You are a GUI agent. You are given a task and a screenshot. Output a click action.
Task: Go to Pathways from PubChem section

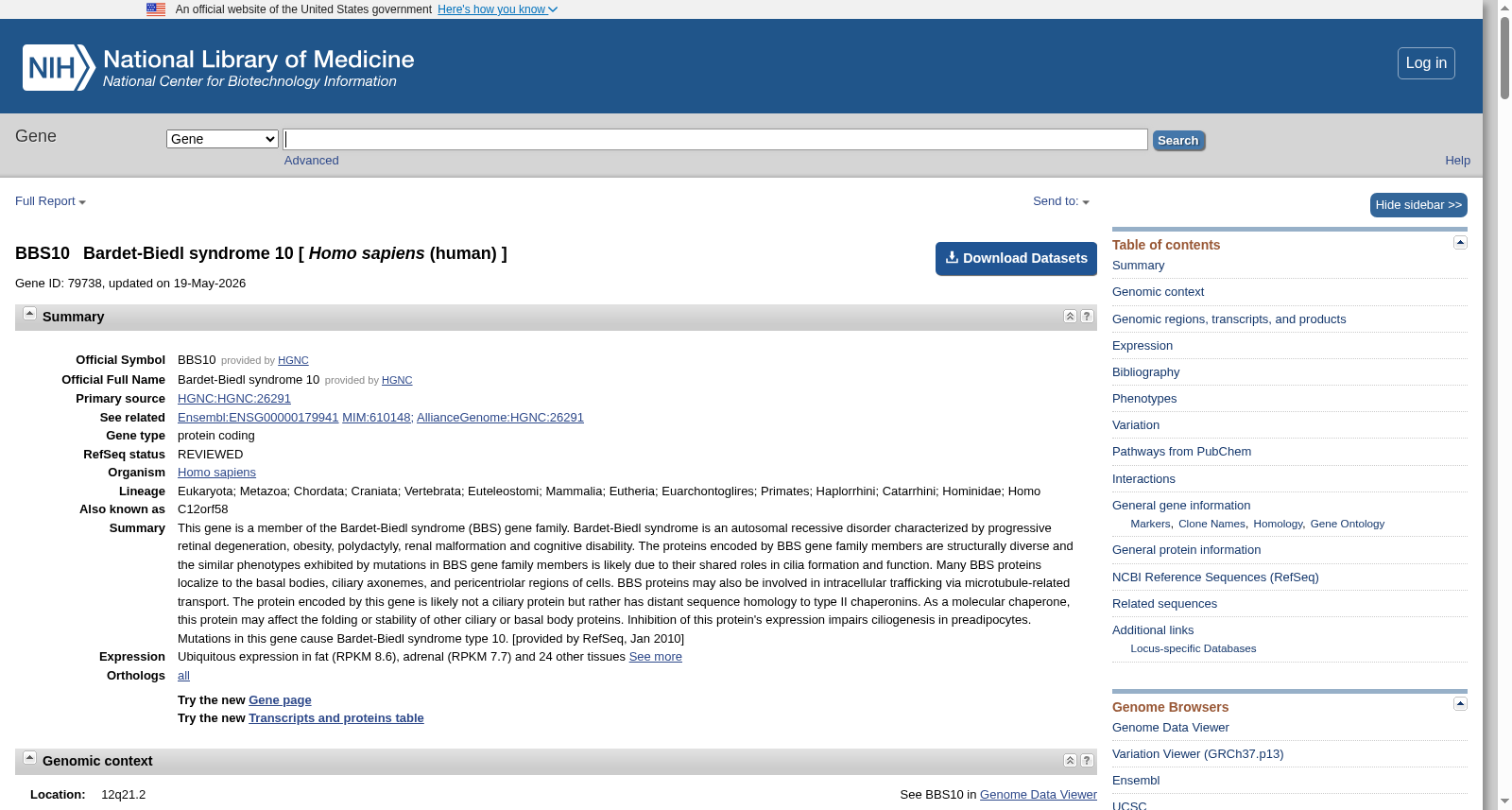tap(1181, 452)
